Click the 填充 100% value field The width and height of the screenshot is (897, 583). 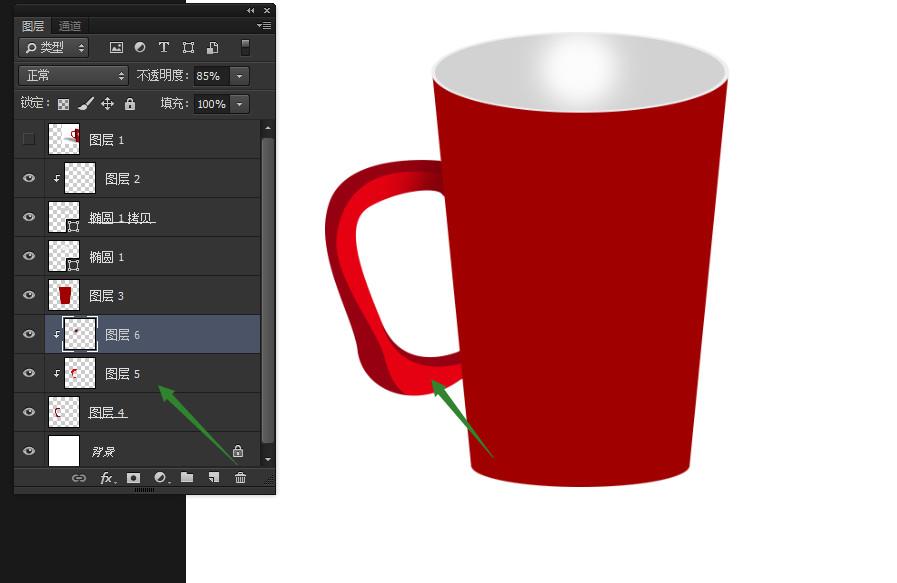point(212,104)
